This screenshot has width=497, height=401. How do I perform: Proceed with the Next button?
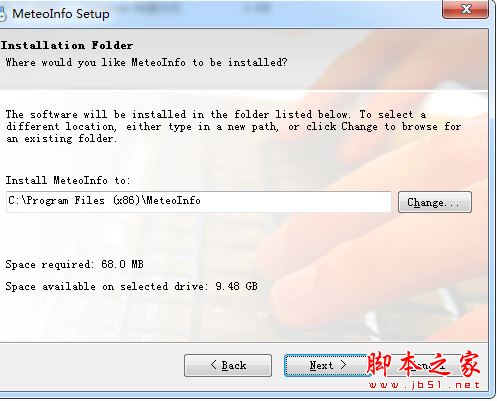[x=325, y=365]
